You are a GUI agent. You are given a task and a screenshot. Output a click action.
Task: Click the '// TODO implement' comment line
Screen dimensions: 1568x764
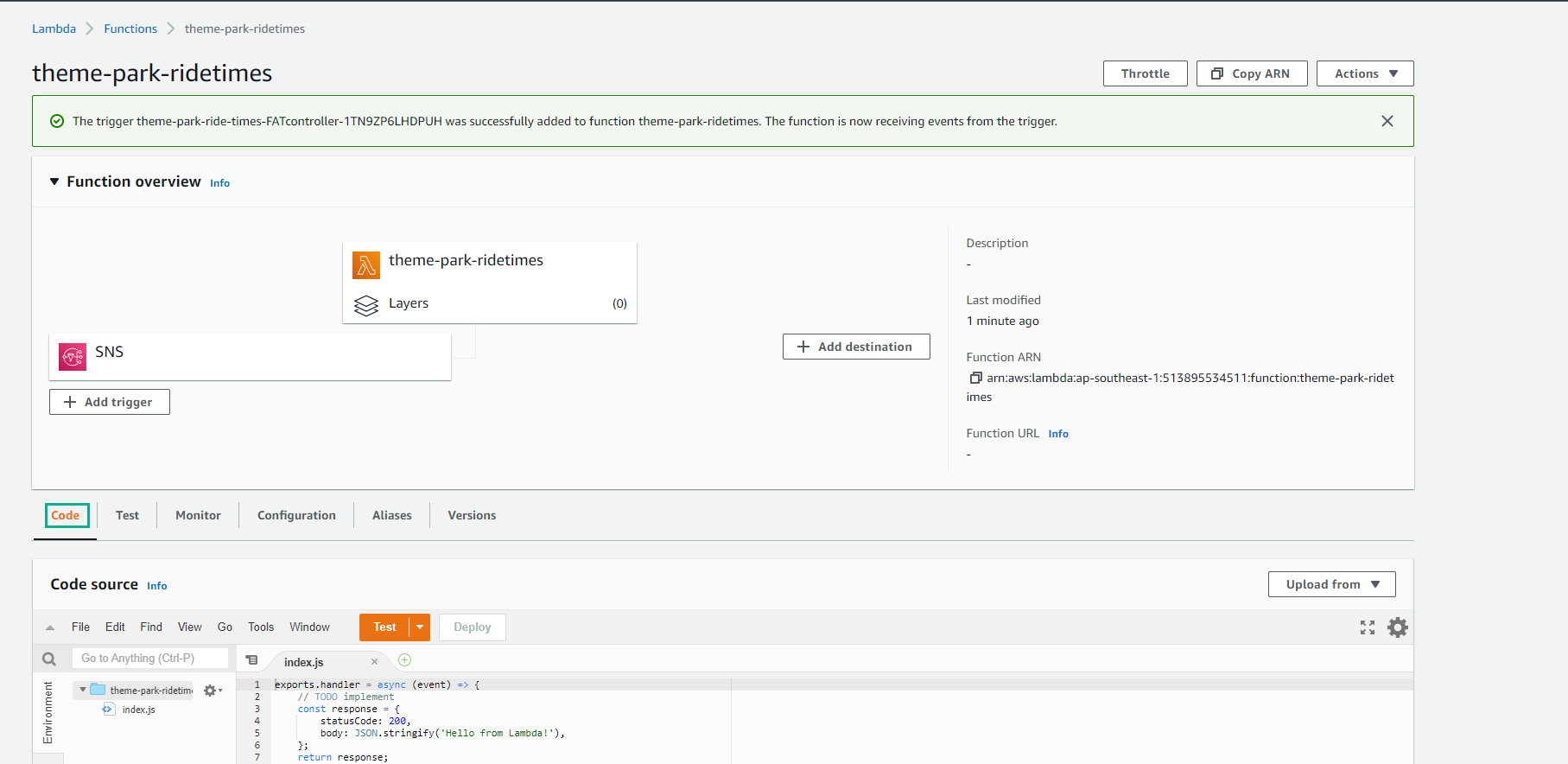pyautogui.click(x=346, y=697)
